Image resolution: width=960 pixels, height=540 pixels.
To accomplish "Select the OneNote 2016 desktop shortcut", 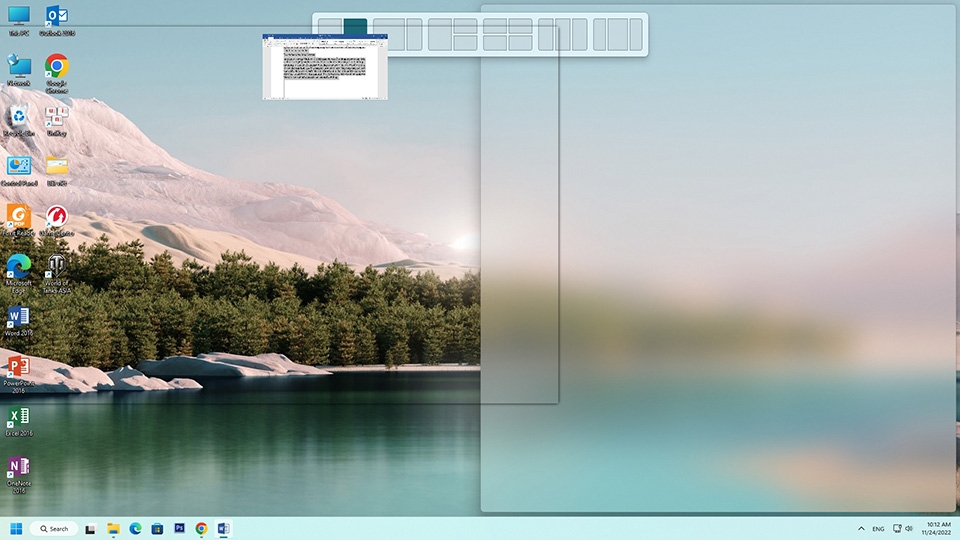I will (18, 474).
